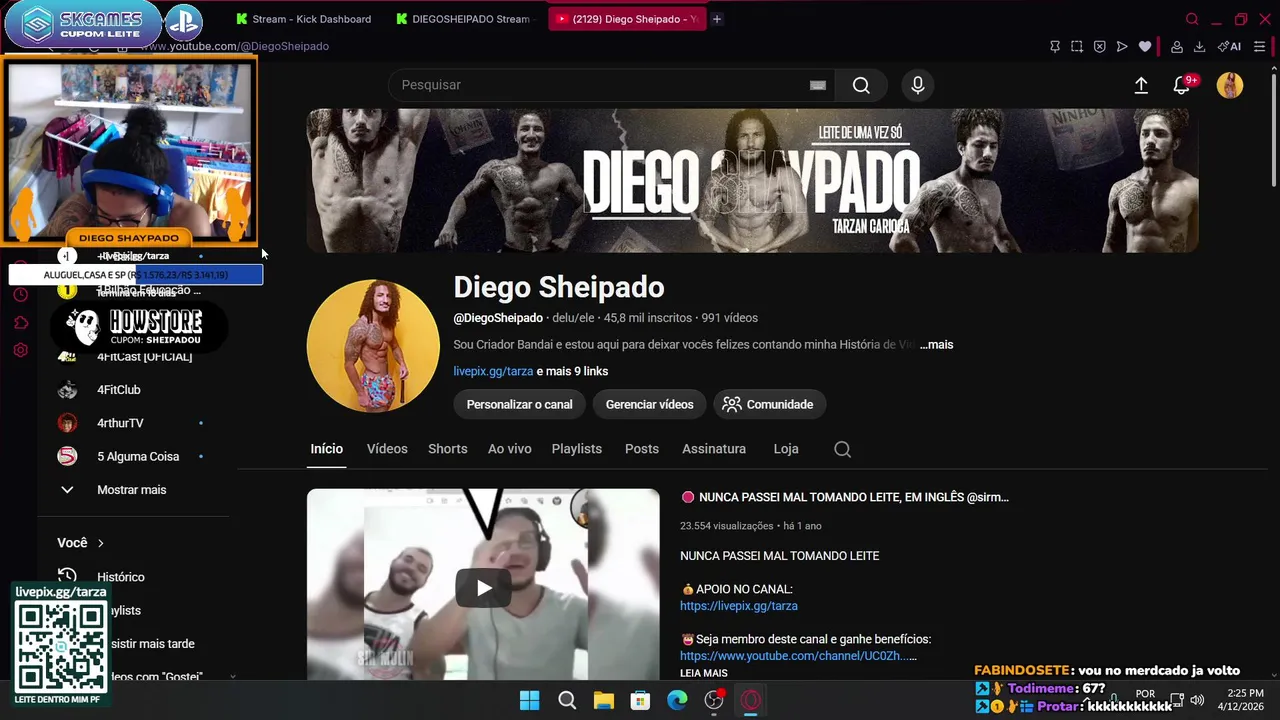The width and height of the screenshot is (1280, 720).
Task: Open the Vídeos channel tab
Action: (x=387, y=449)
